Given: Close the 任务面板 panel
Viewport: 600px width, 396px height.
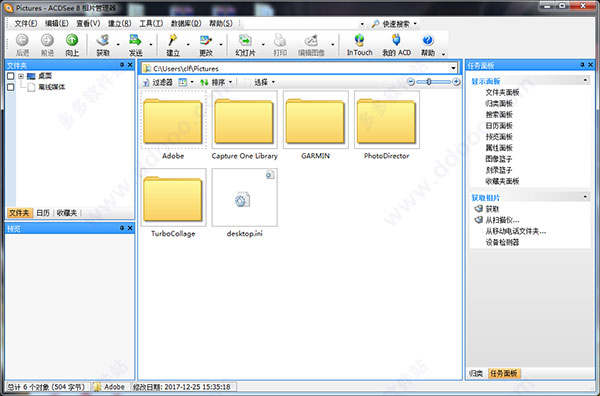Looking at the screenshot, I should (x=590, y=65).
